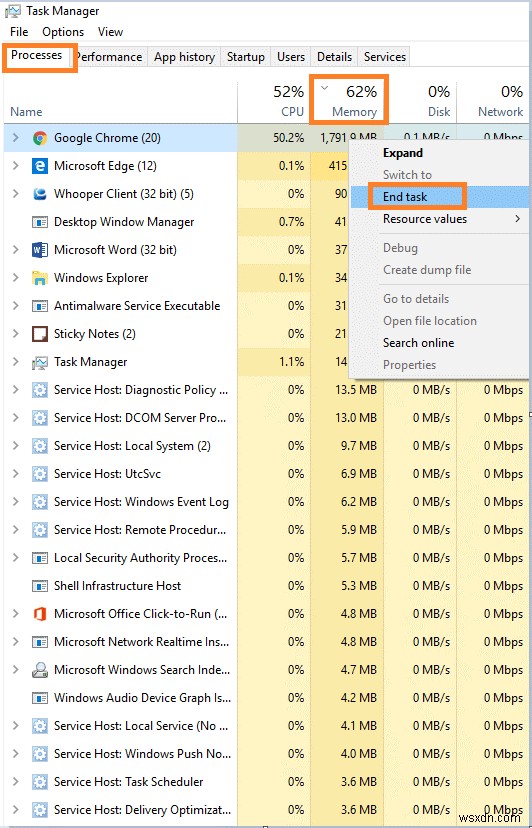The width and height of the screenshot is (532, 828).
Task: Click the Local Security Authority Process icon
Action: (40, 558)
